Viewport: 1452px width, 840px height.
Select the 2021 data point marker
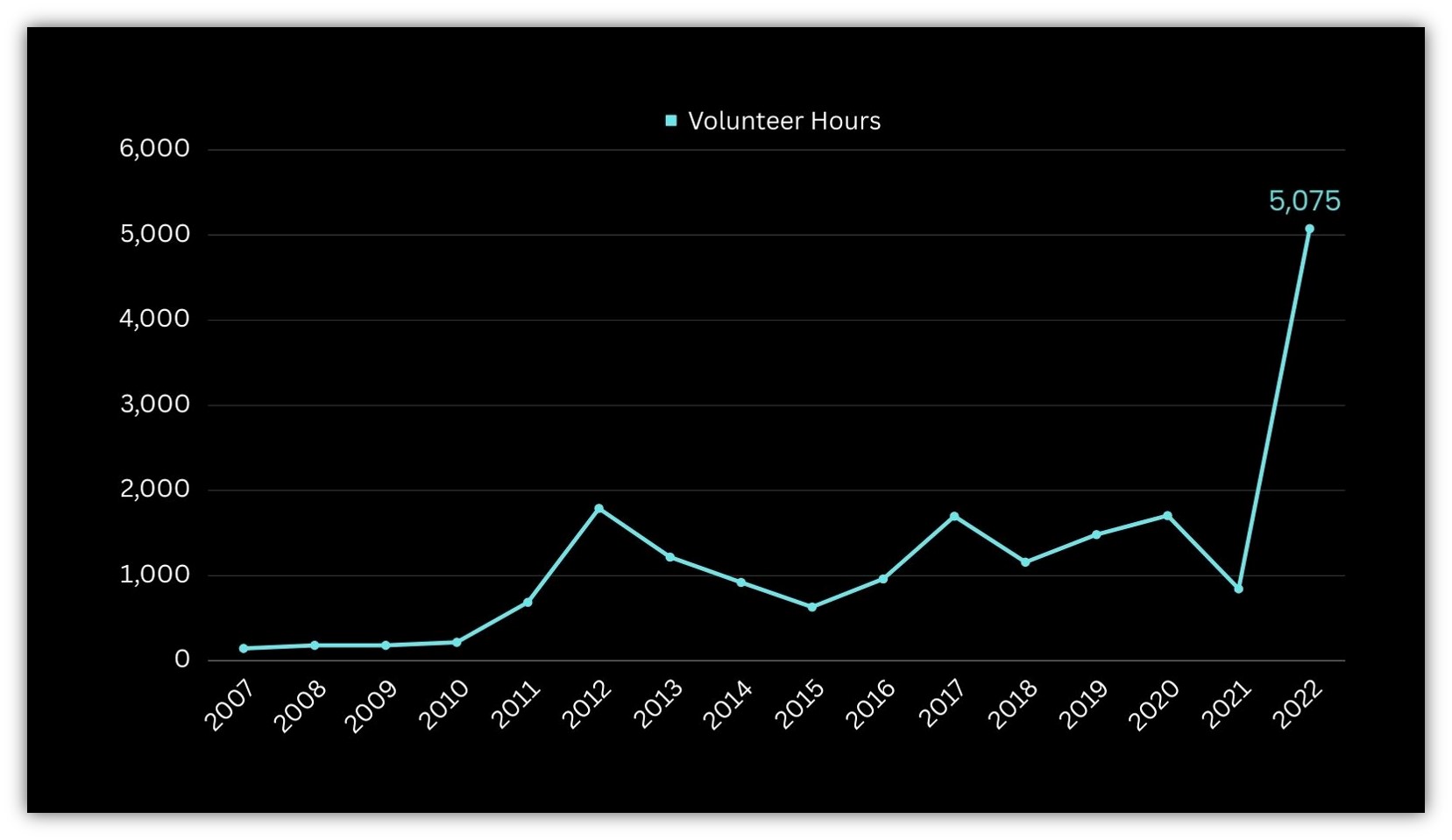pos(1238,589)
